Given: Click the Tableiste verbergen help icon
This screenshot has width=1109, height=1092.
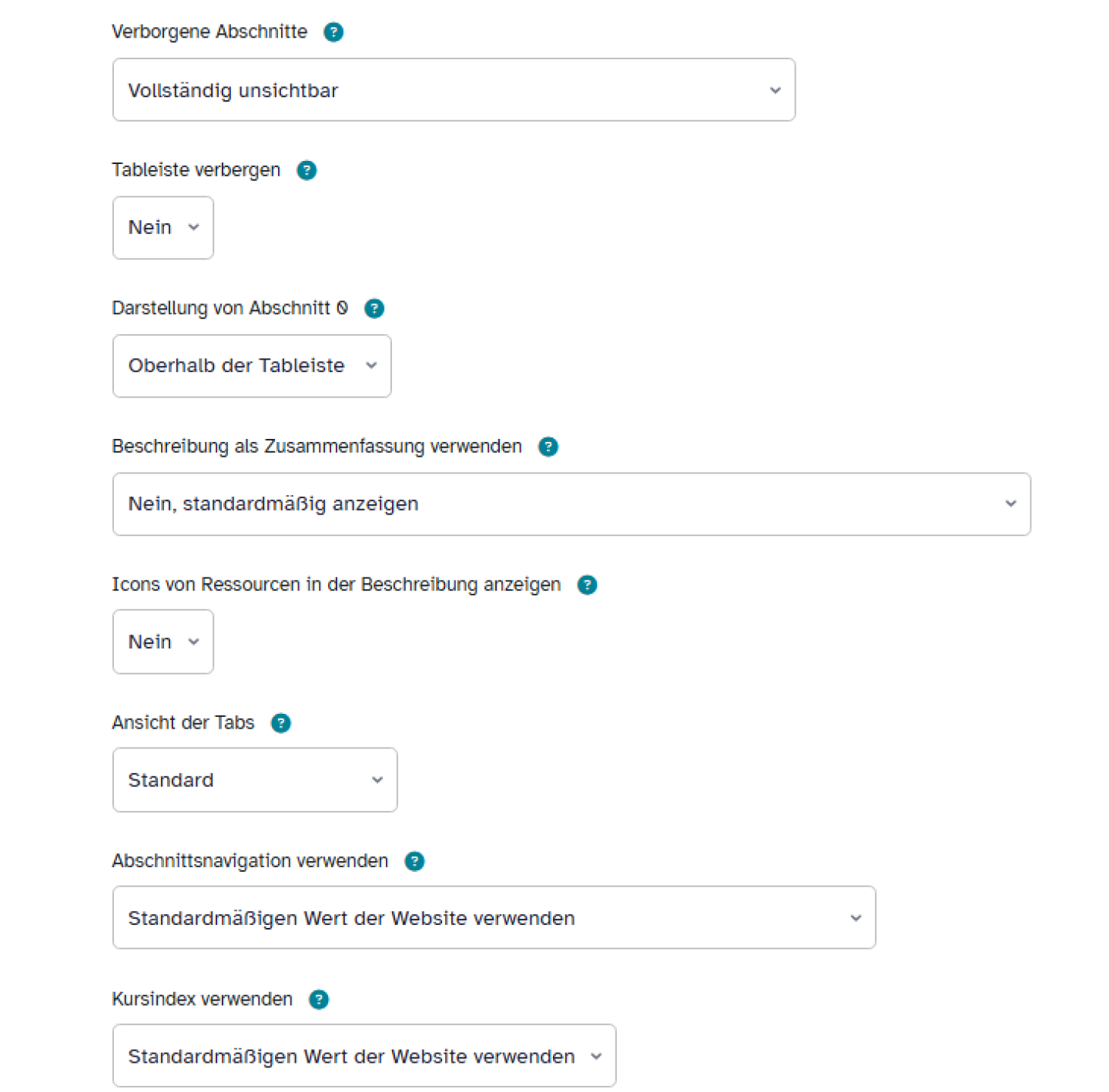Looking at the screenshot, I should [307, 169].
